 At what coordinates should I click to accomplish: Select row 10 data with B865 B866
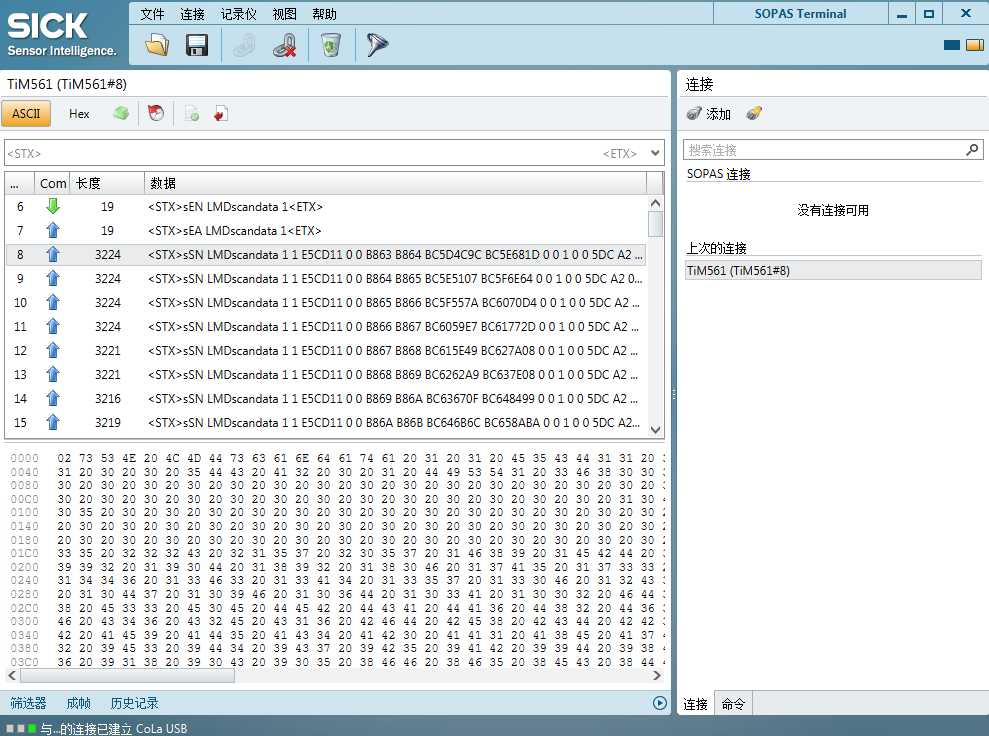(326, 302)
